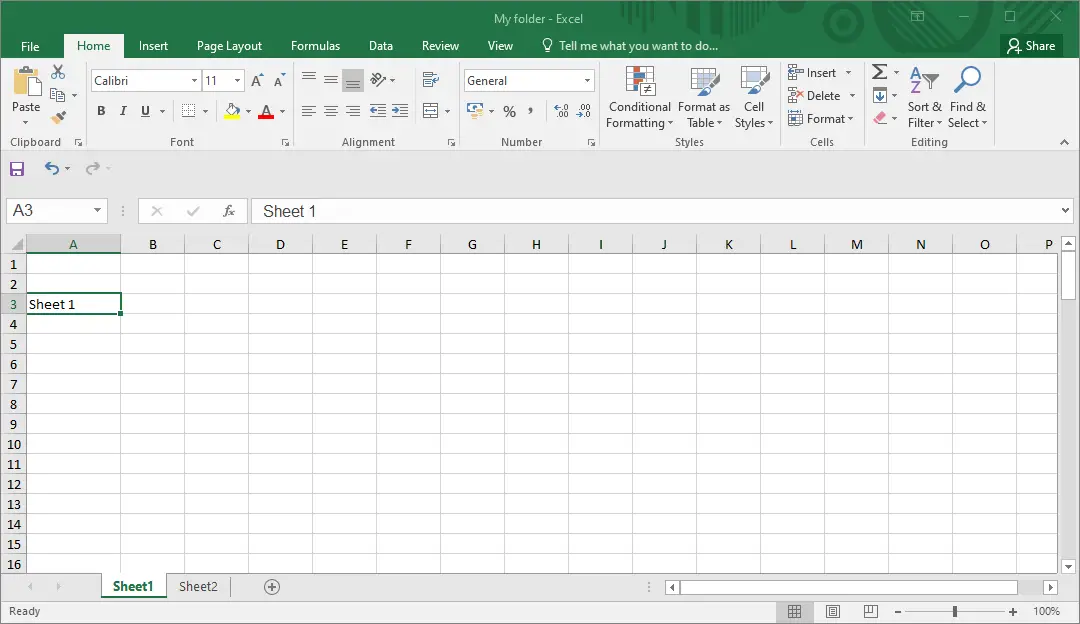Activate the Format Painter brush
Viewport: 1080px width, 624px height.
[x=59, y=118]
